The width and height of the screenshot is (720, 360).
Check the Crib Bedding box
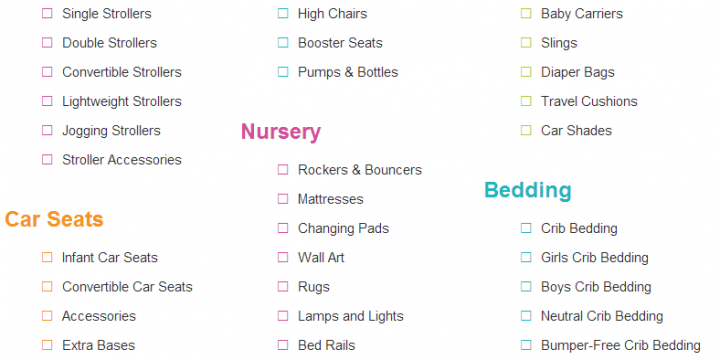(x=526, y=228)
